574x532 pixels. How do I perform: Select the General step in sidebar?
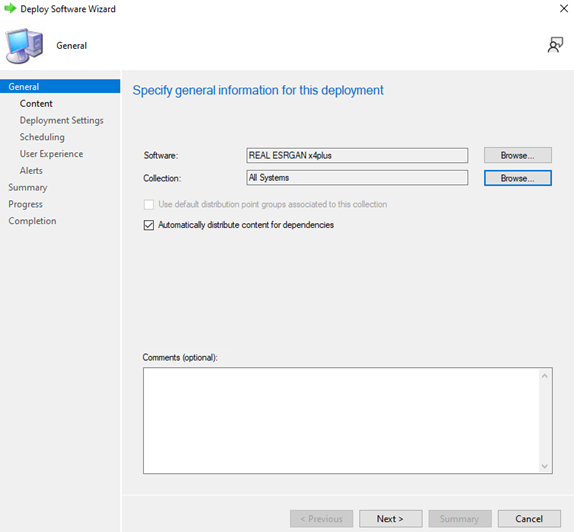(x=60, y=86)
